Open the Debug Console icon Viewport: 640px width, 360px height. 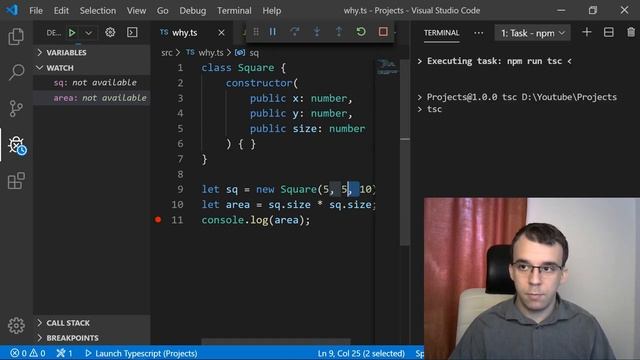(132, 32)
